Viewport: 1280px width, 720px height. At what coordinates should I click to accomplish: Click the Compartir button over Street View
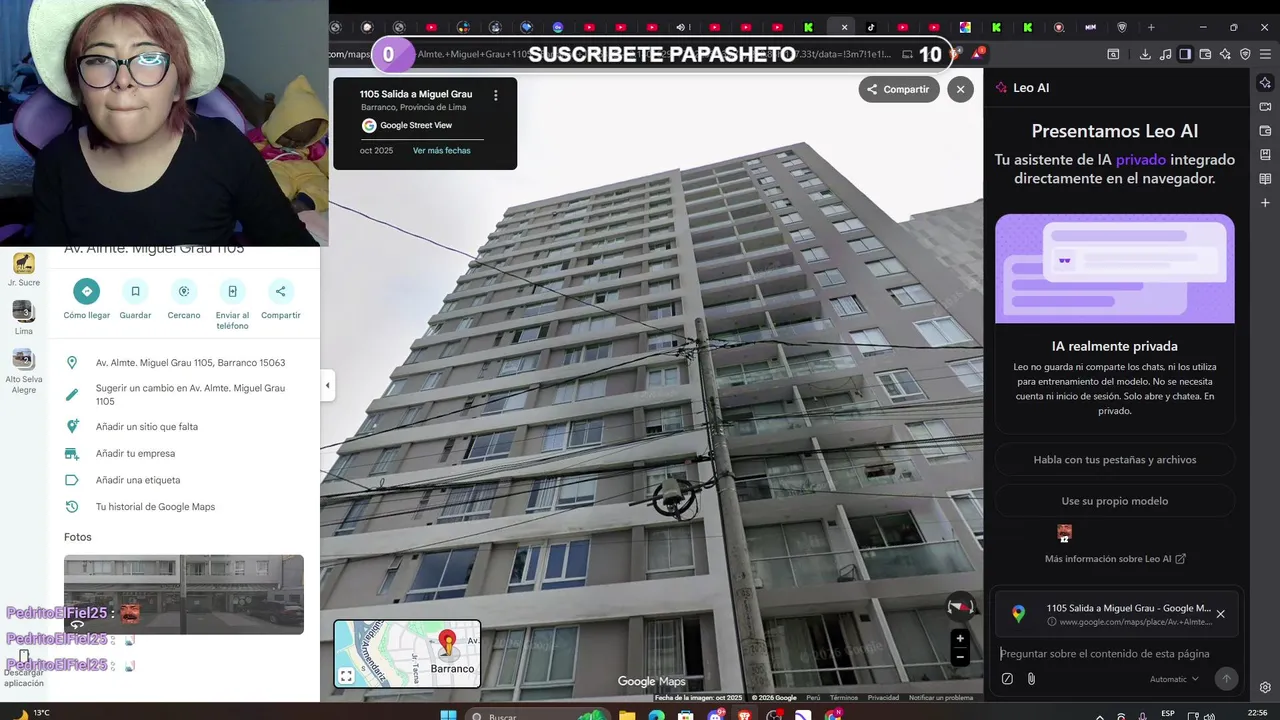[898, 89]
